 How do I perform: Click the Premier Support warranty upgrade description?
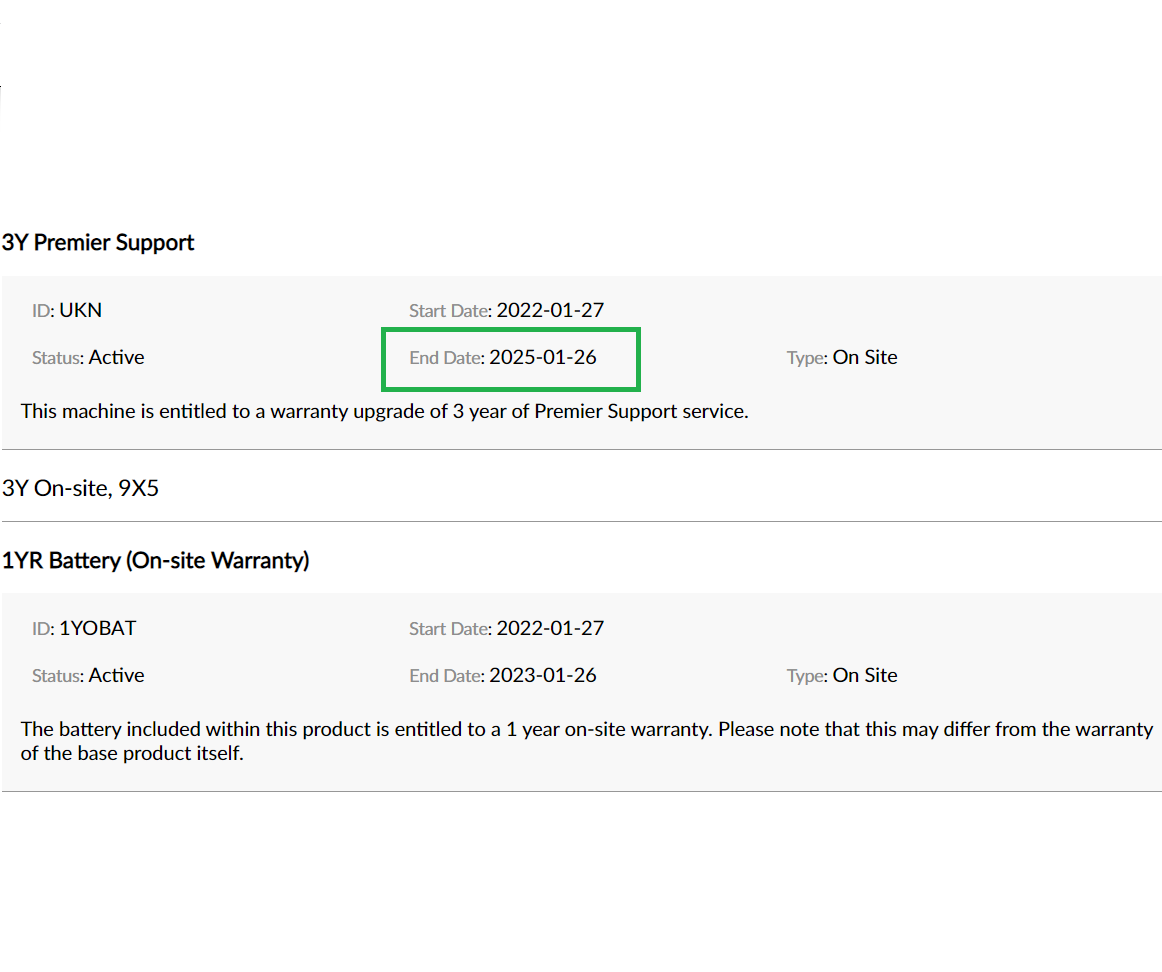[384, 411]
